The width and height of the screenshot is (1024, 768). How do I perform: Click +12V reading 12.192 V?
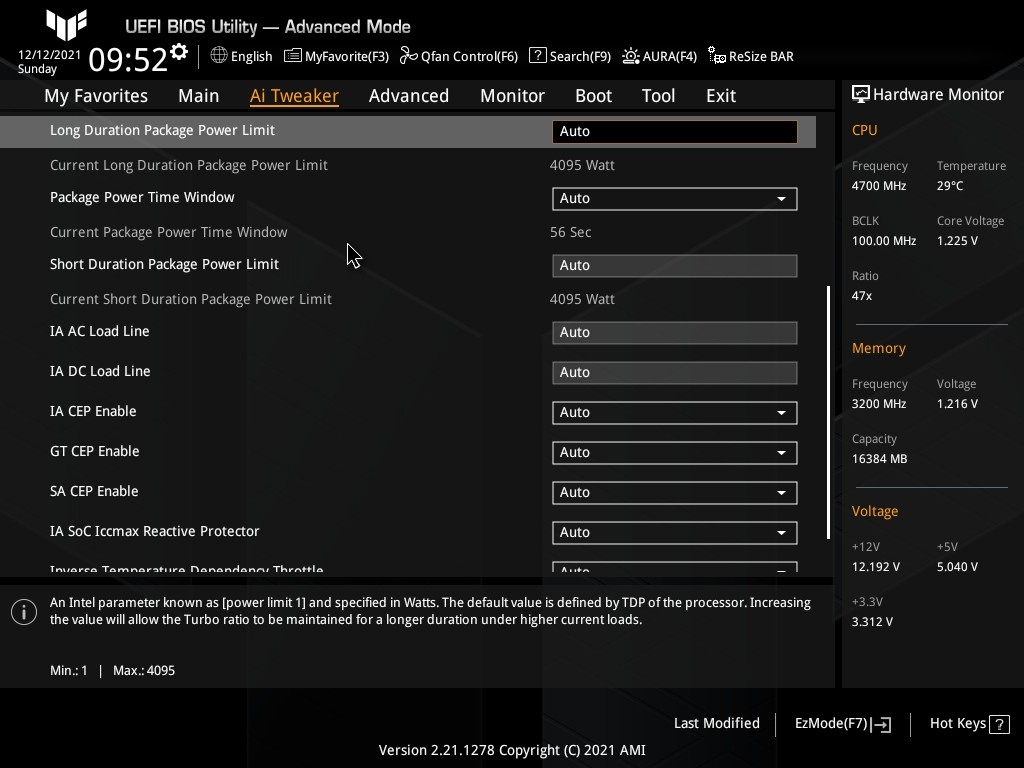pos(875,566)
